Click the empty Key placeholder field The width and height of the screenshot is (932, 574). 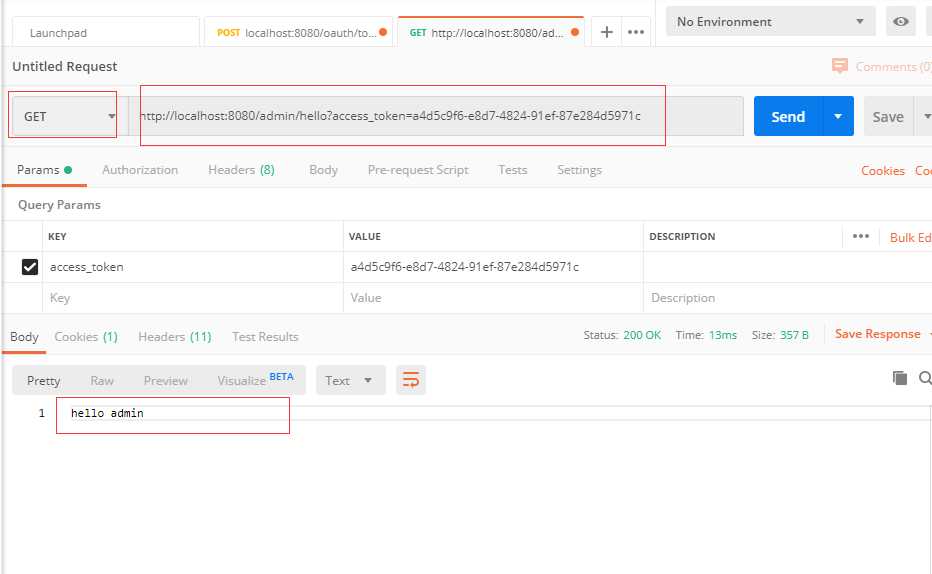click(193, 298)
